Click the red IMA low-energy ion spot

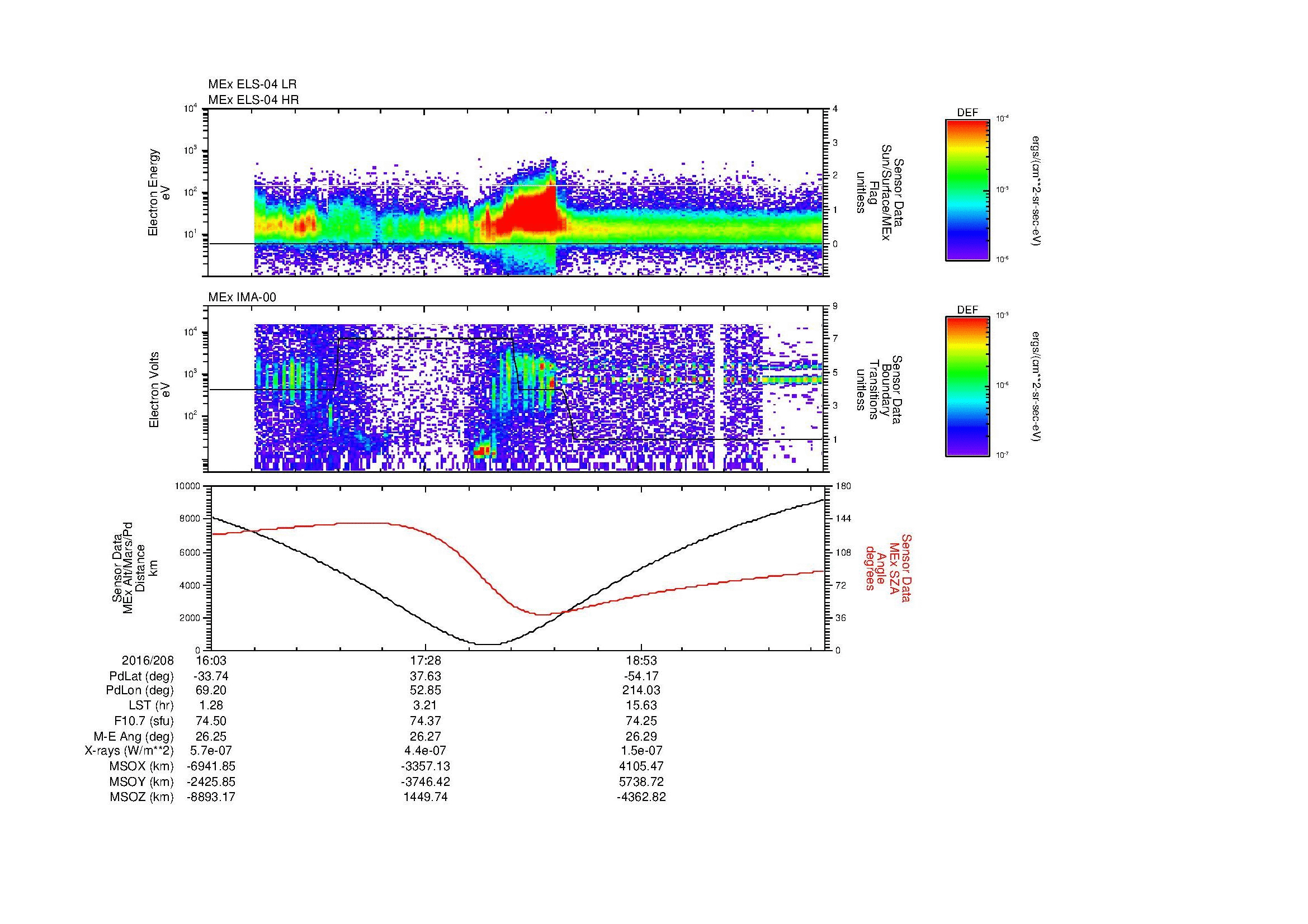pyautogui.click(x=483, y=451)
